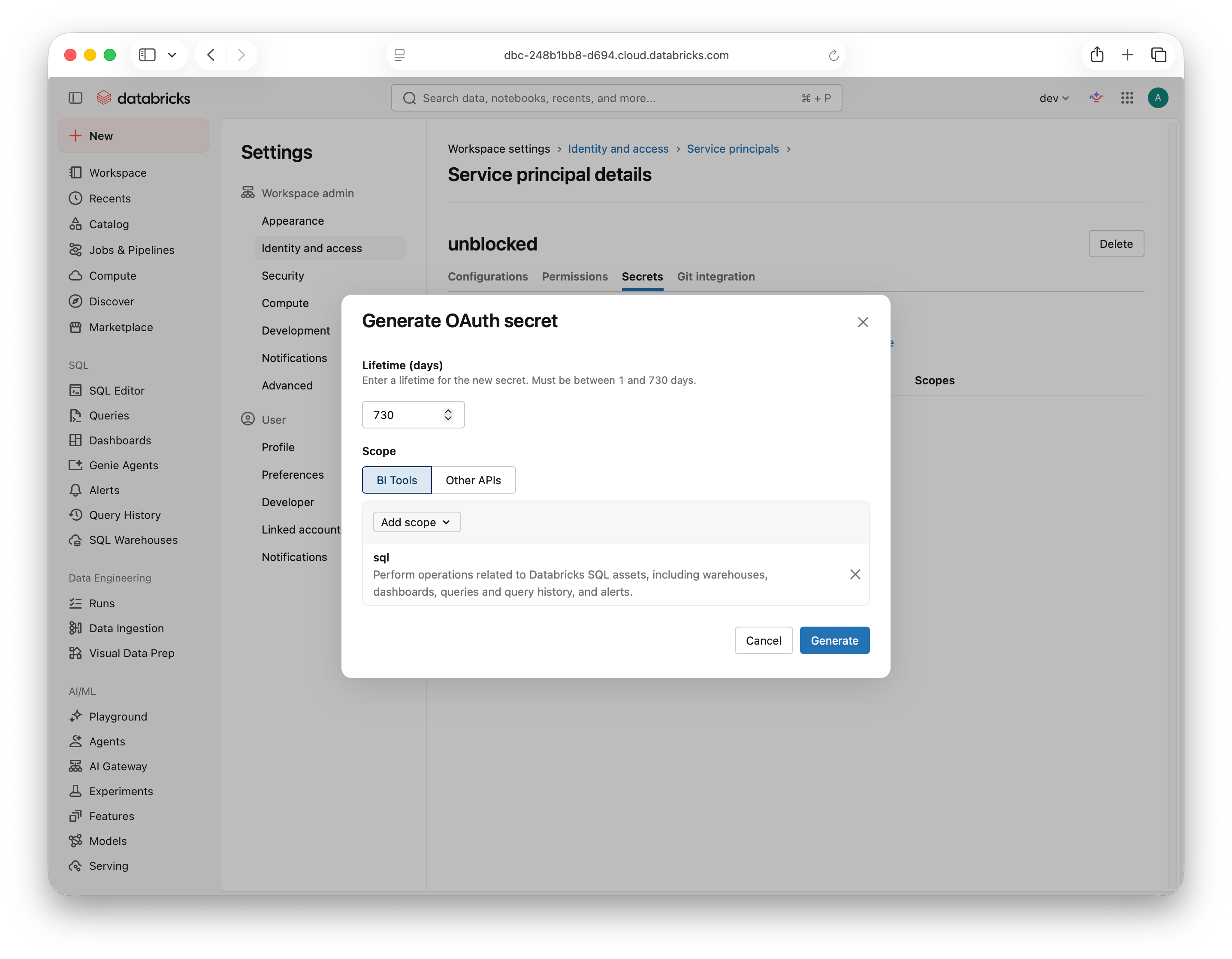Open Serving in the sidebar
This screenshot has height=959, width=1232.
point(108,866)
